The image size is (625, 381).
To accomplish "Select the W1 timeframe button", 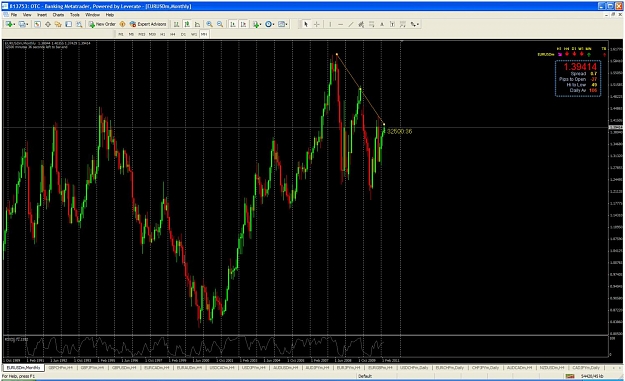I will point(194,34).
